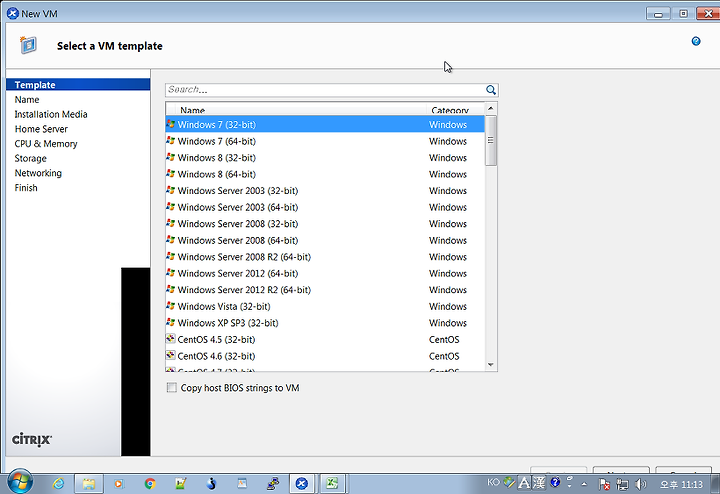The height and width of the screenshot is (494, 720).
Task: Click the Windows 7 (64-bit) template icon
Action: (x=170, y=140)
